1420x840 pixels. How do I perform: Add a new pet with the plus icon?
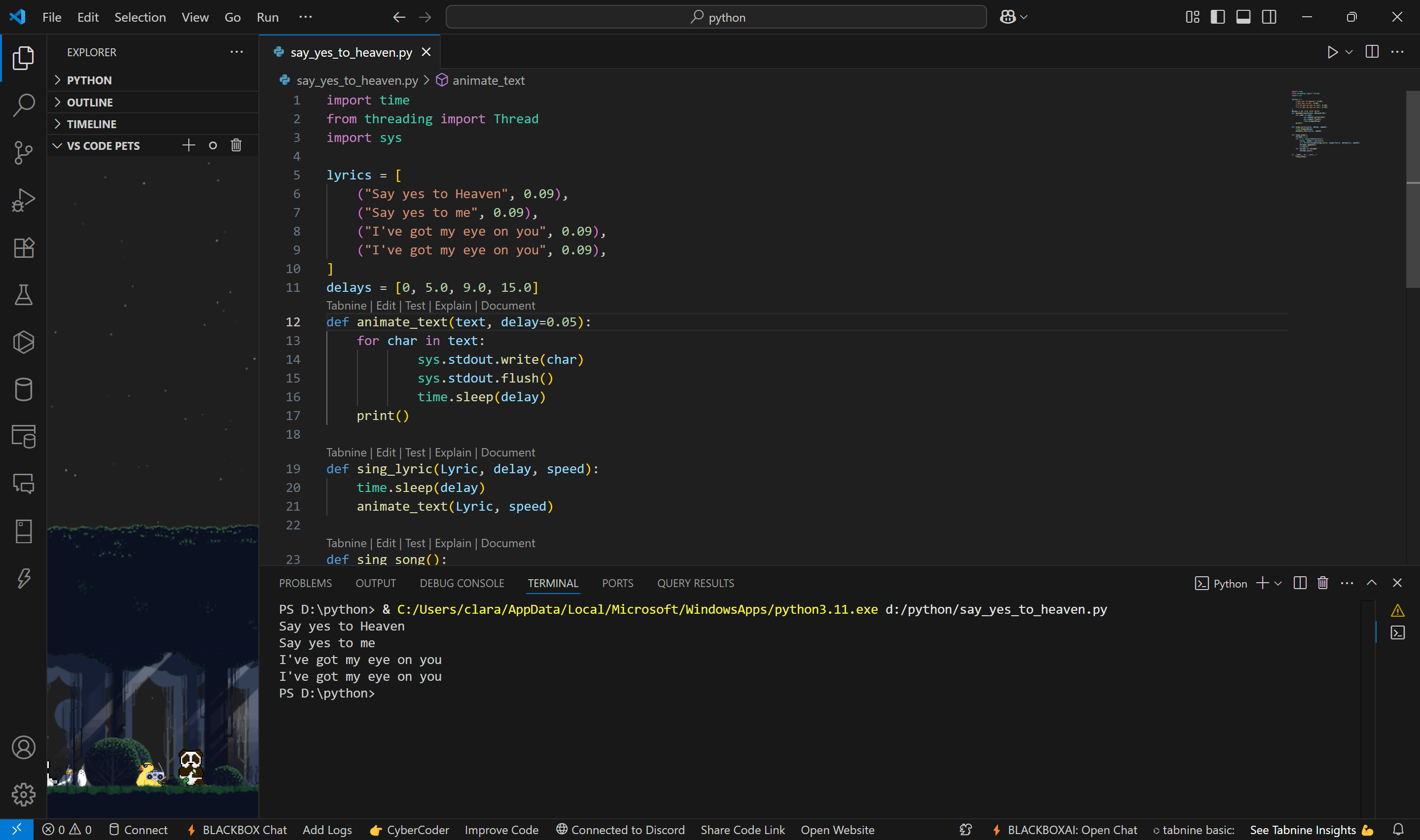pos(188,145)
